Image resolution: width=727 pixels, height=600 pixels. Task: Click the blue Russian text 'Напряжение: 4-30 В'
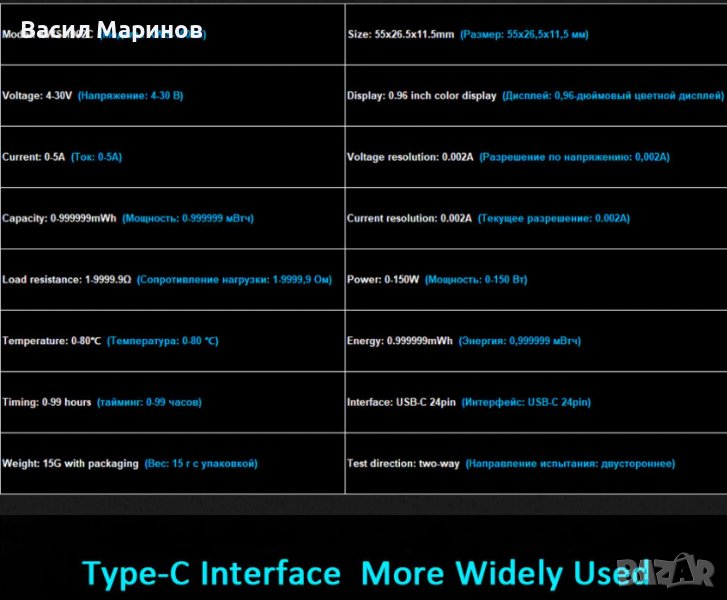[x=129, y=96]
